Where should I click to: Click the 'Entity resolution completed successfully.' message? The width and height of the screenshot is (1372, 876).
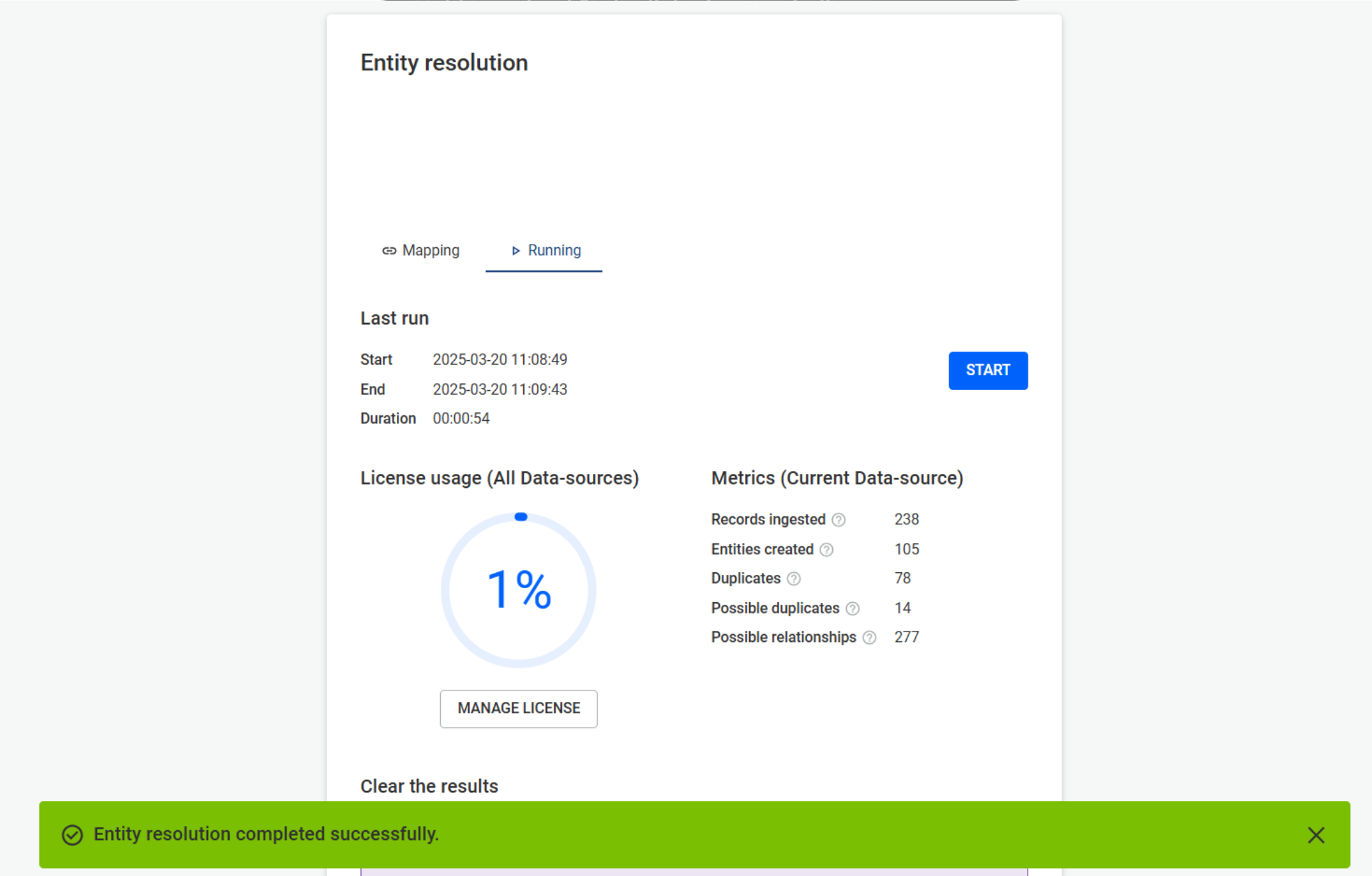coord(266,834)
